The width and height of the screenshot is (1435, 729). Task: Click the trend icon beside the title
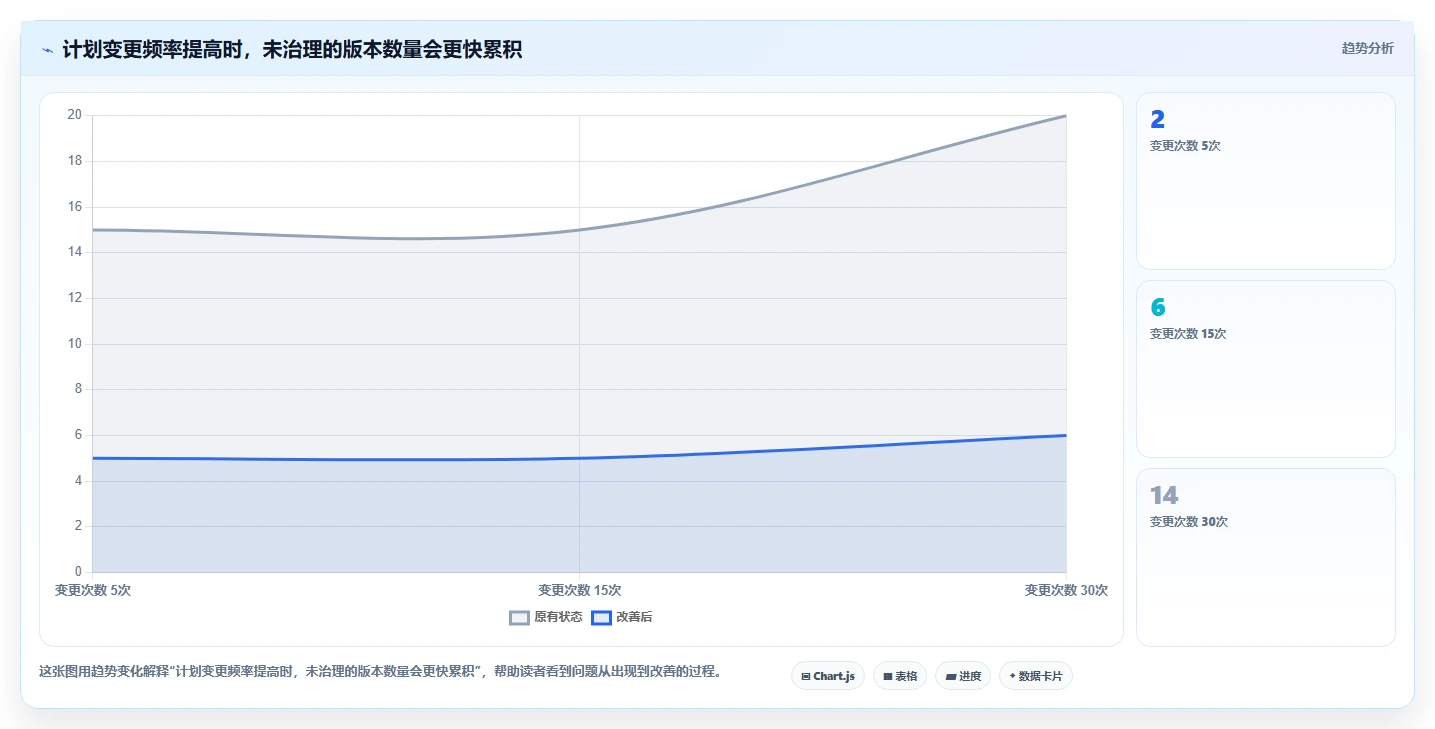pos(47,50)
